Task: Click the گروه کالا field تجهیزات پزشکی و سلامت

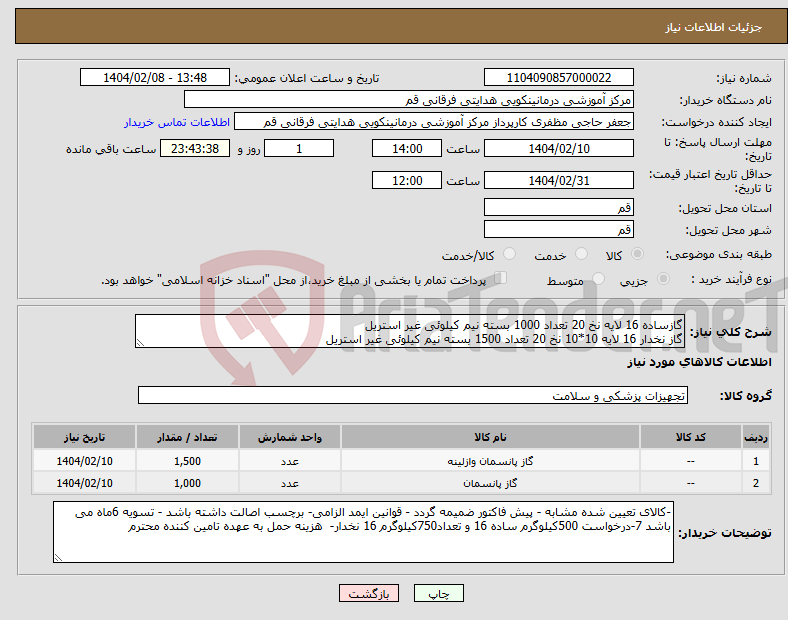Action: click(x=413, y=395)
